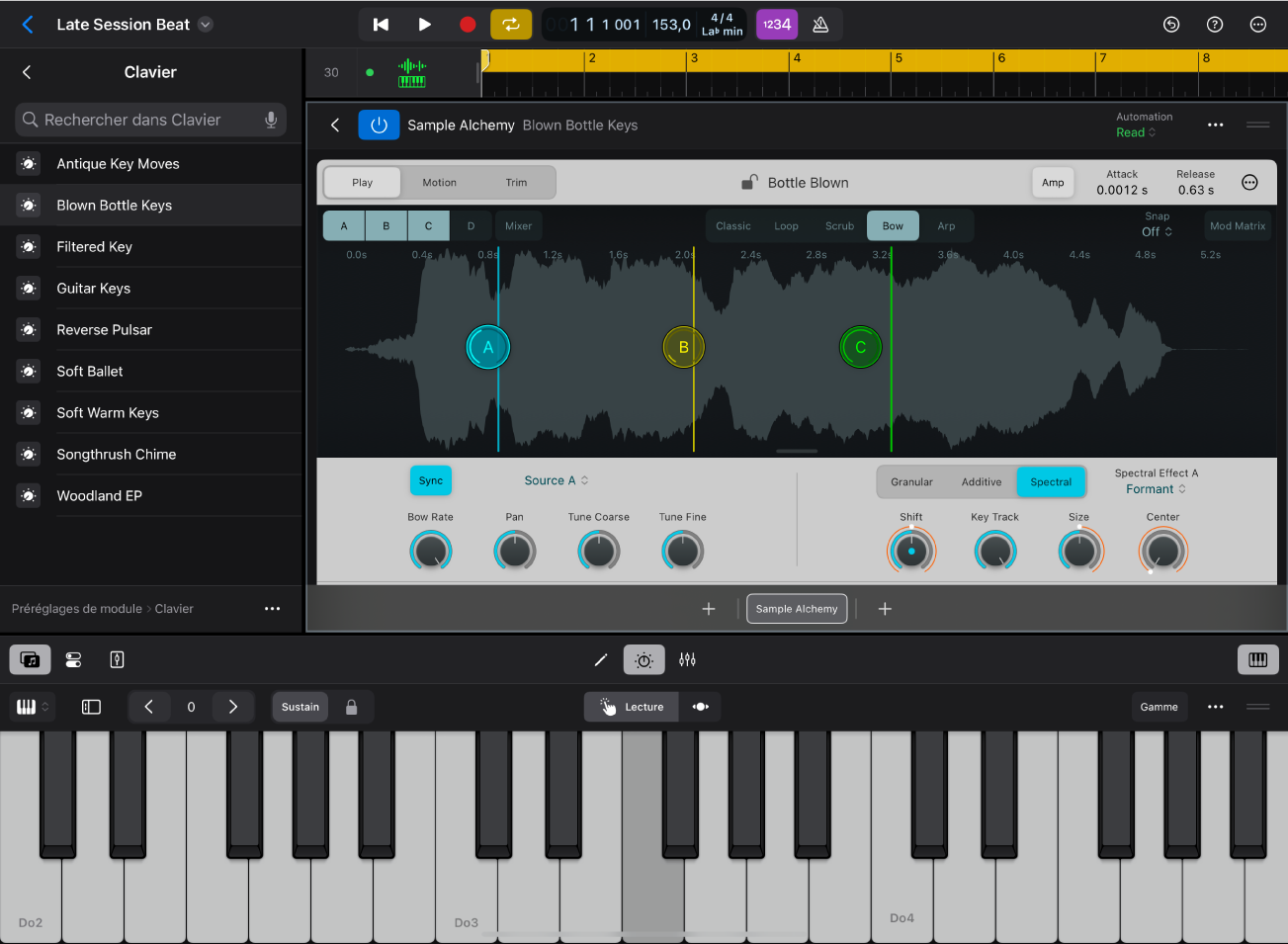Switch to the Trim tab
This screenshot has height=944, width=1288.
[517, 183]
